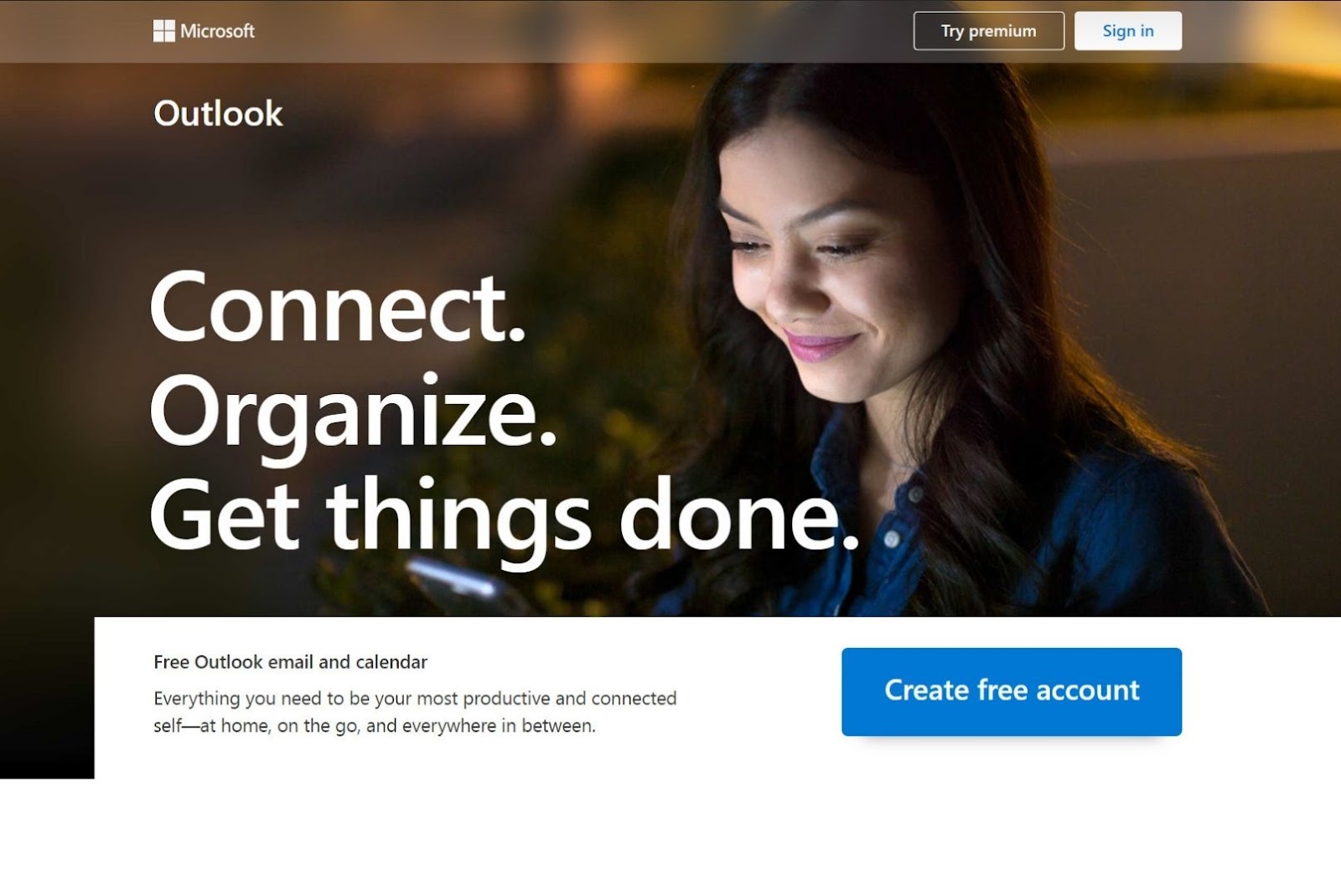Click 'Free Outlook email and calendar' heading
The width and height of the screenshot is (1341, 896).
point(290,662)
